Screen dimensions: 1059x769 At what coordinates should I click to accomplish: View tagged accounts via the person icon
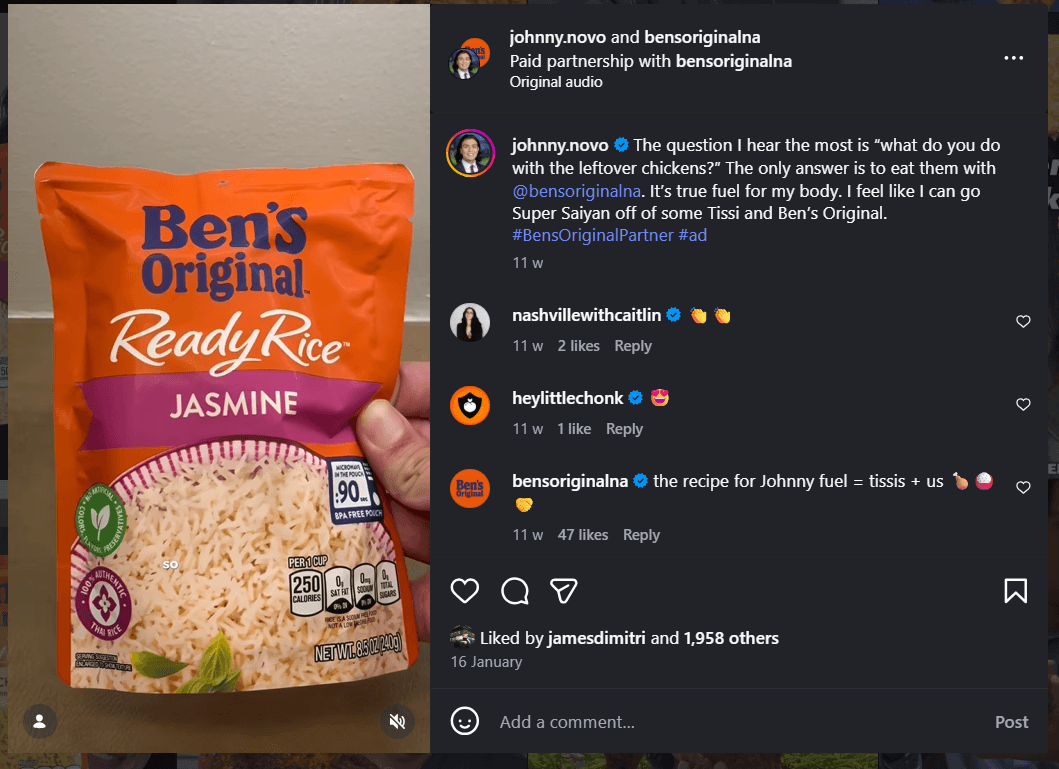(x=39, y=720)
